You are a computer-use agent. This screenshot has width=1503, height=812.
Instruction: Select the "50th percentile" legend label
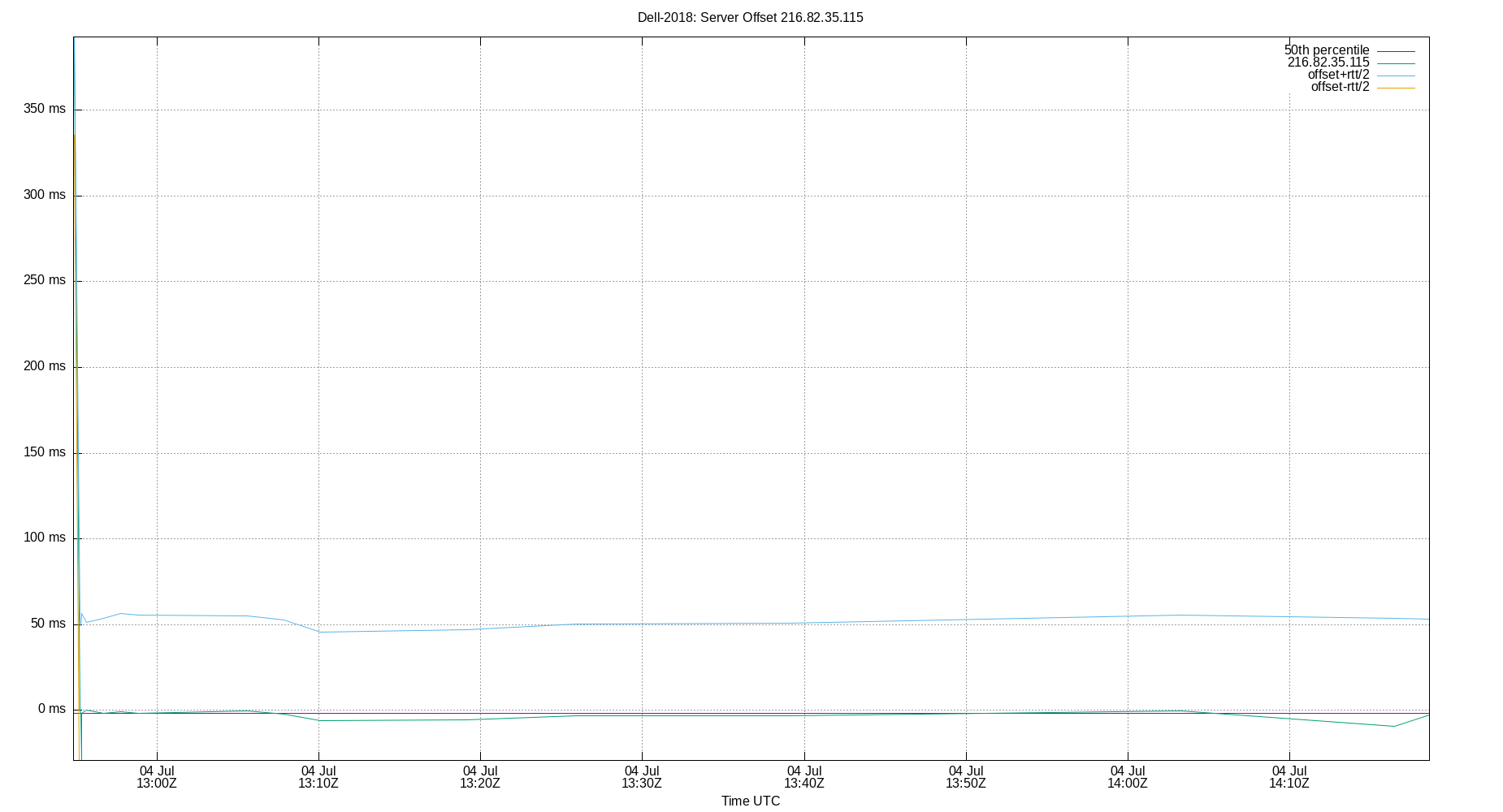1327,50
